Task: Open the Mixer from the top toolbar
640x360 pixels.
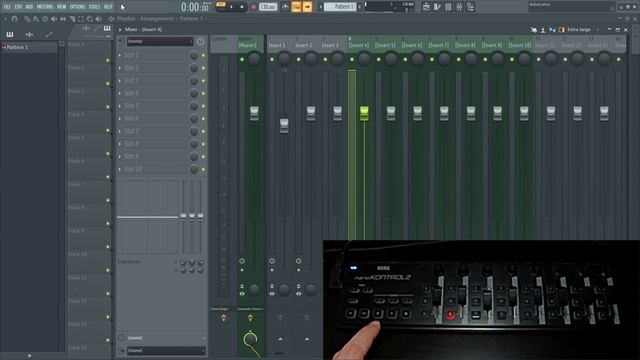Action: coord(459,7)
